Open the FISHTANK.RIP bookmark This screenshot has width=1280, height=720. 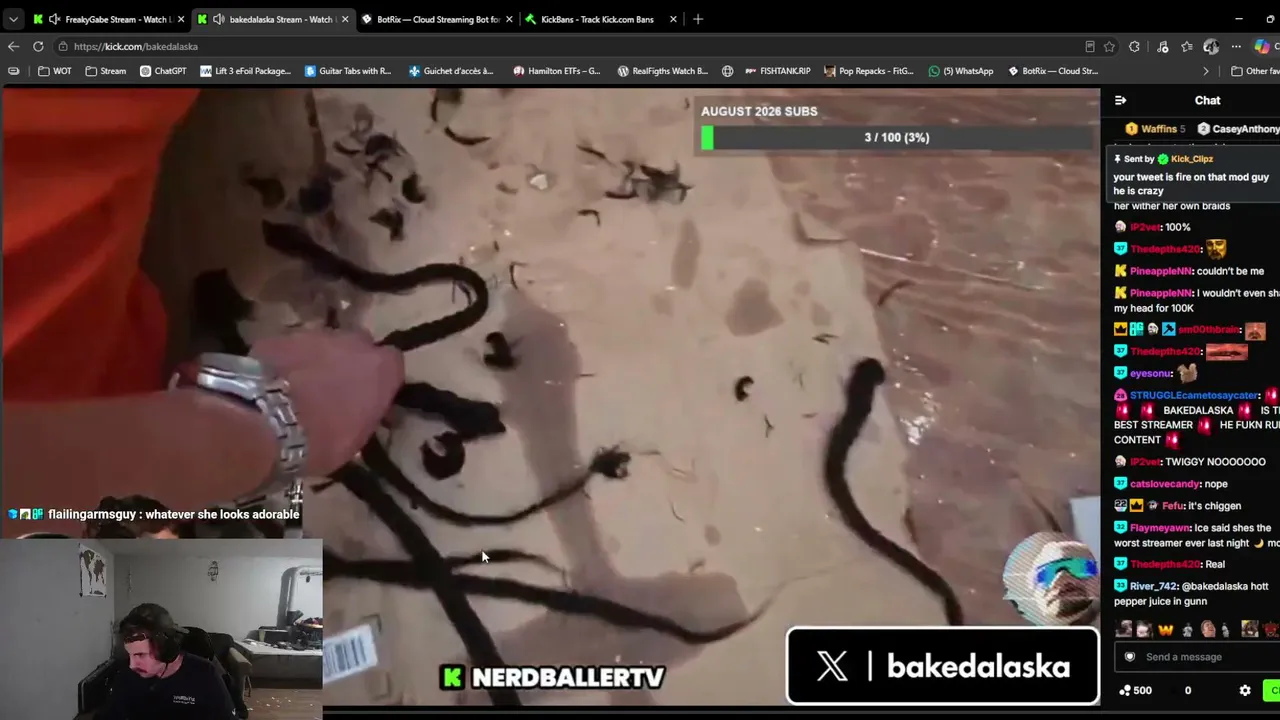777,71
